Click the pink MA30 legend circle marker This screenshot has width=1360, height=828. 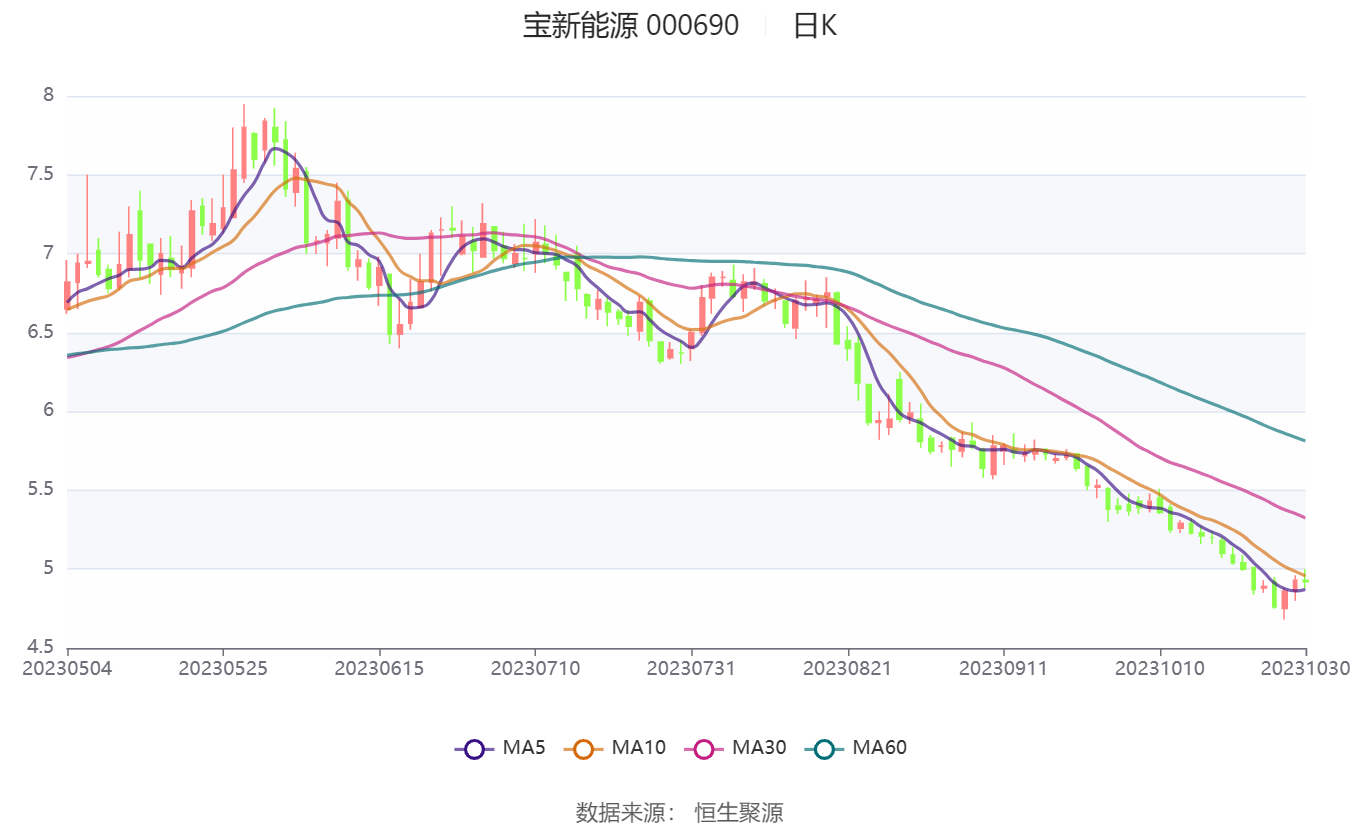point(704,748)
